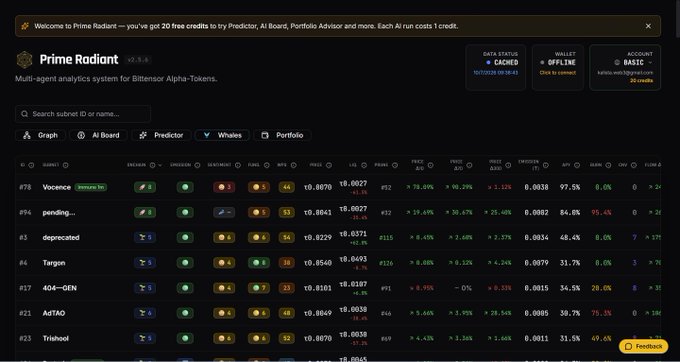Click the info icon beside ID column header
This screenshot has height=362, width=680.
click(31, 165)
